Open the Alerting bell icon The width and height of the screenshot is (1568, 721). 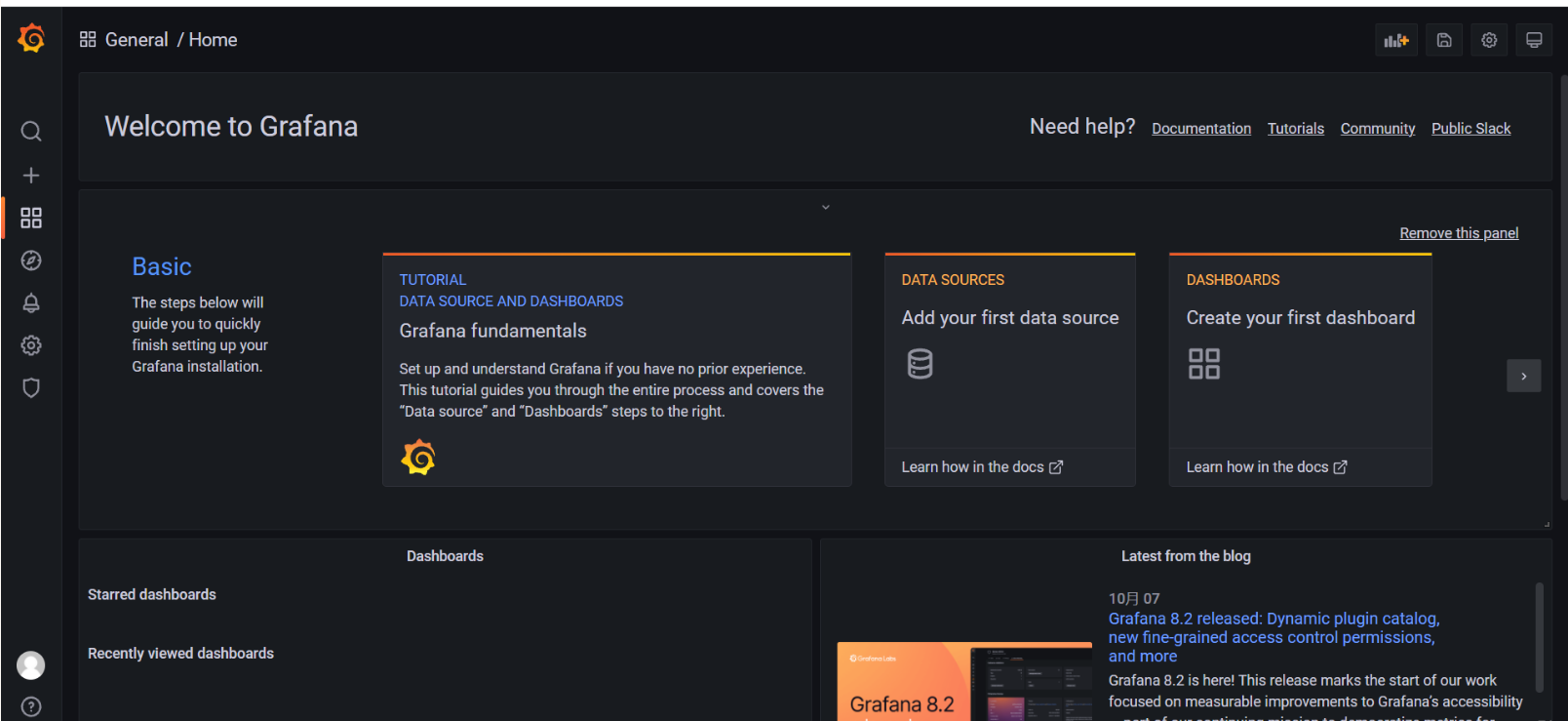[x=31, y=303]
